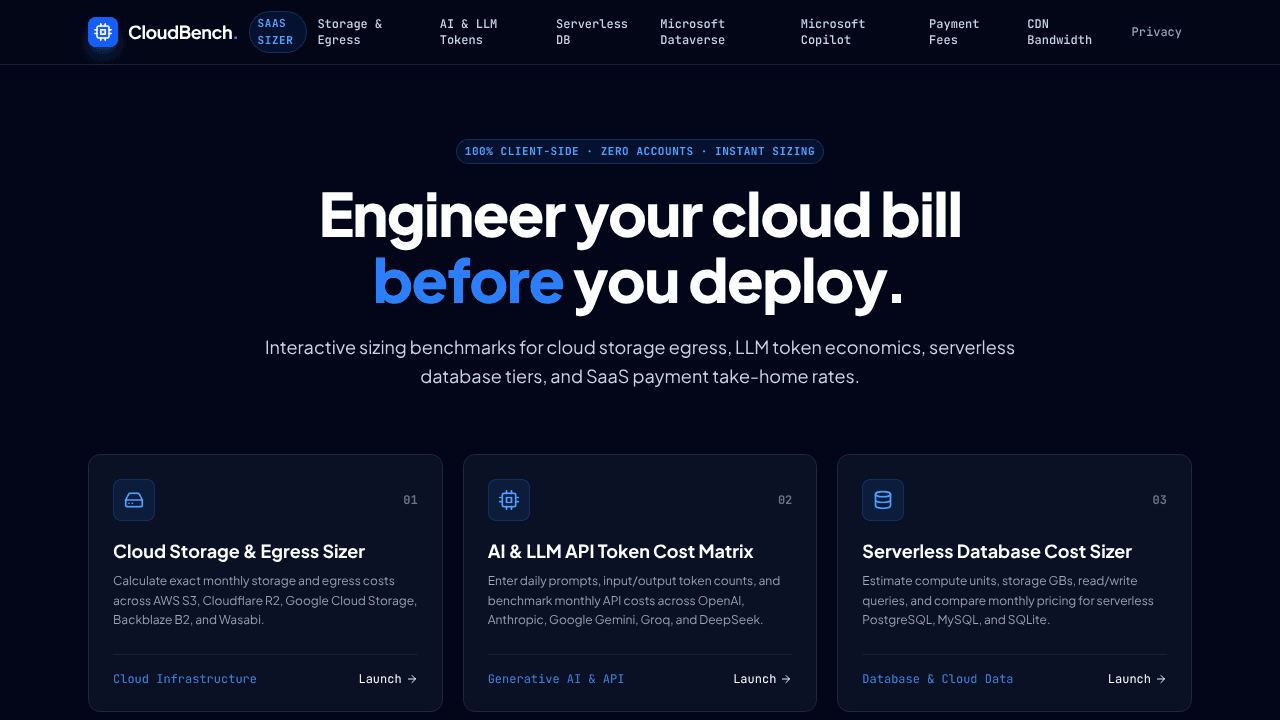The width and height of the screenshot is (1280, 720).
Task: Click card number 01 label
Action: [410, 500]
